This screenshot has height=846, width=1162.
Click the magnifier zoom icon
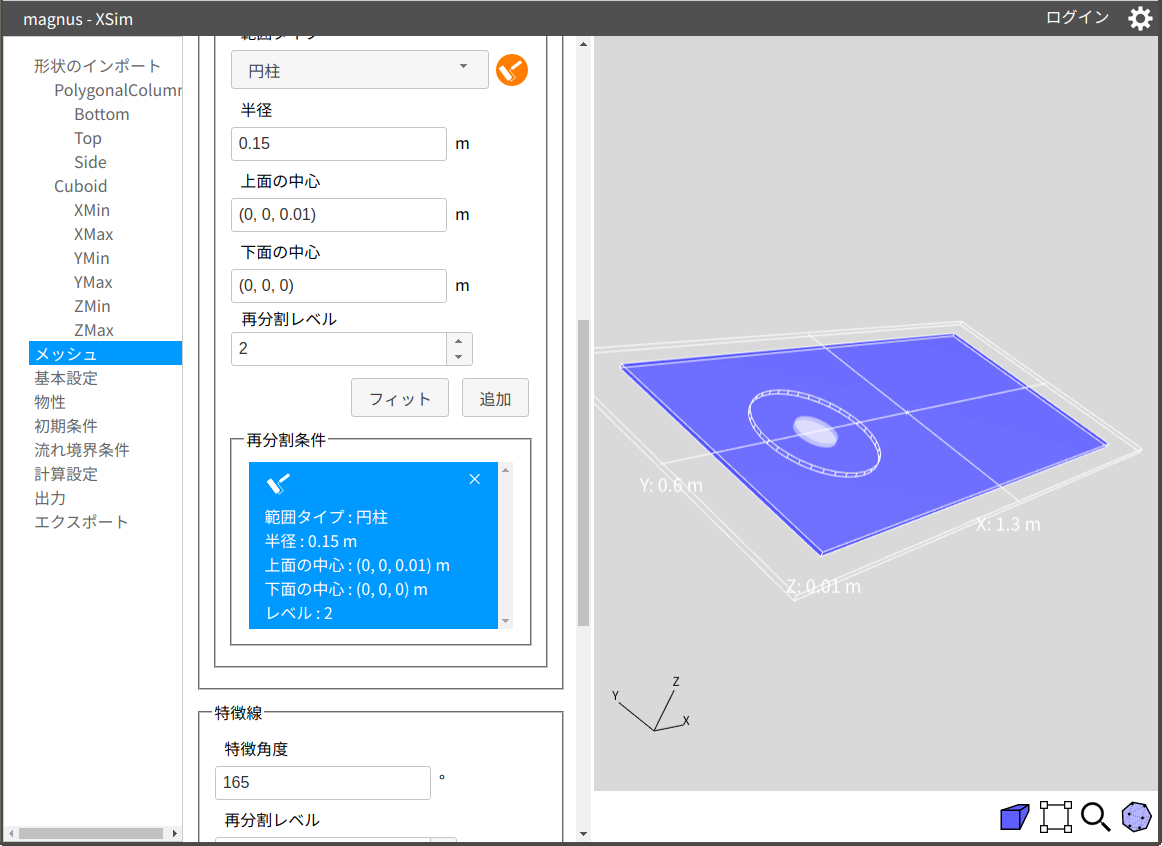tap(1095, 817)
